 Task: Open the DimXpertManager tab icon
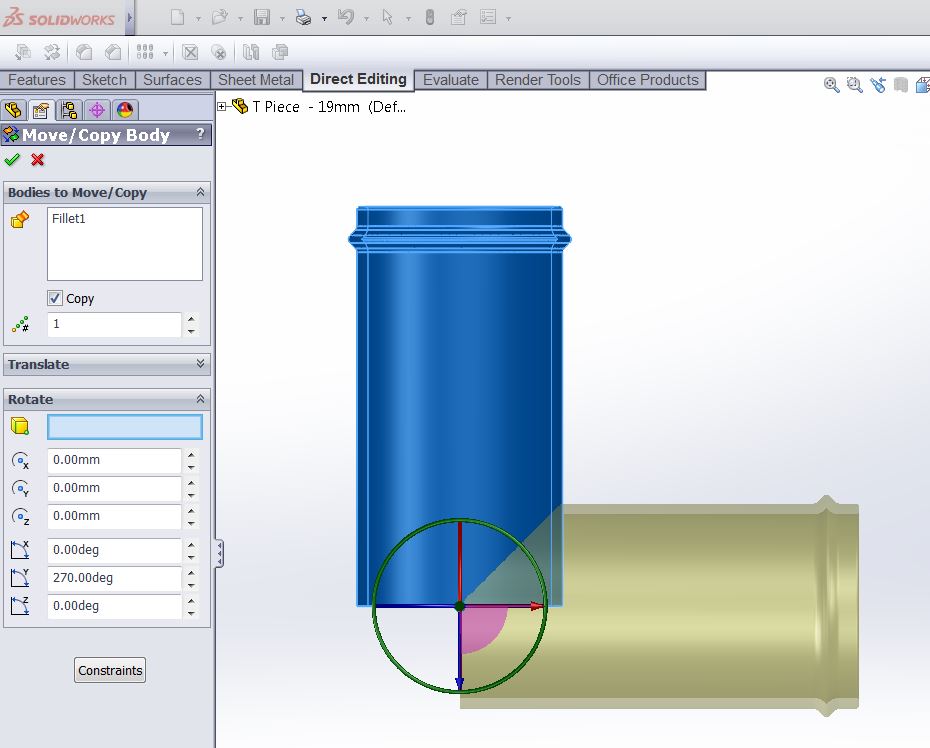97,110
